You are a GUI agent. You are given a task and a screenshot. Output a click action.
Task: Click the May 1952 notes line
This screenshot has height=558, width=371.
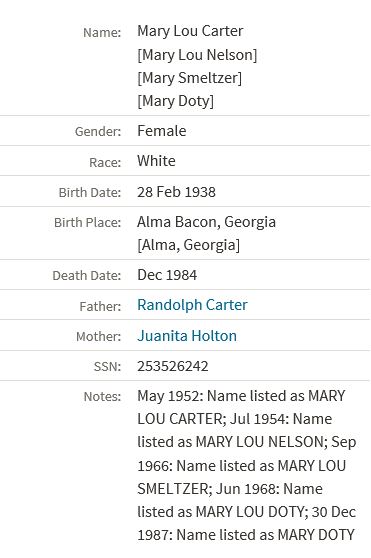pyautogui.click(x=241, y=396)
